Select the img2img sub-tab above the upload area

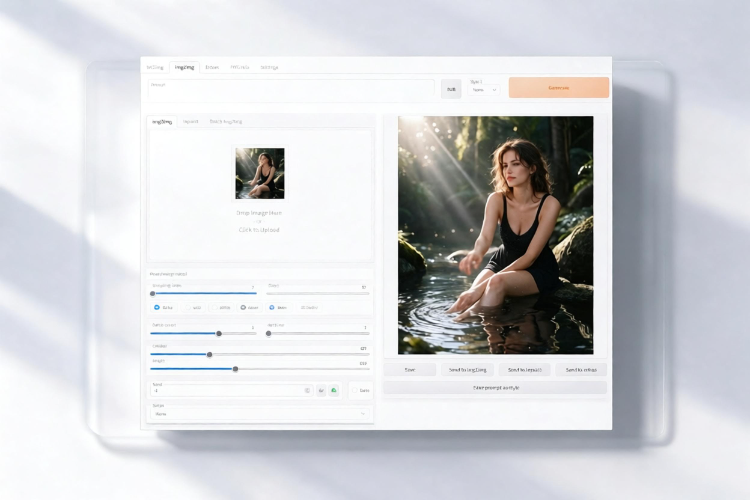point(162,122)
